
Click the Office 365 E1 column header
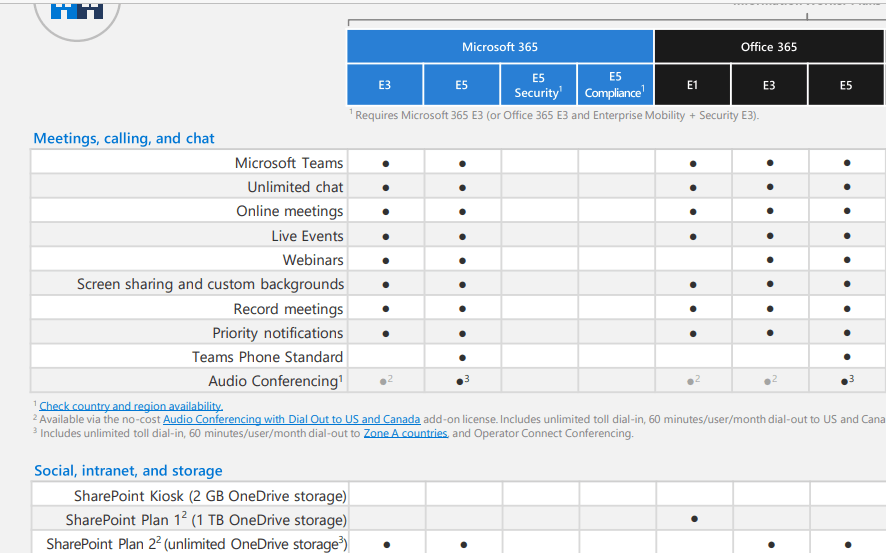click(x=692, y=85)
